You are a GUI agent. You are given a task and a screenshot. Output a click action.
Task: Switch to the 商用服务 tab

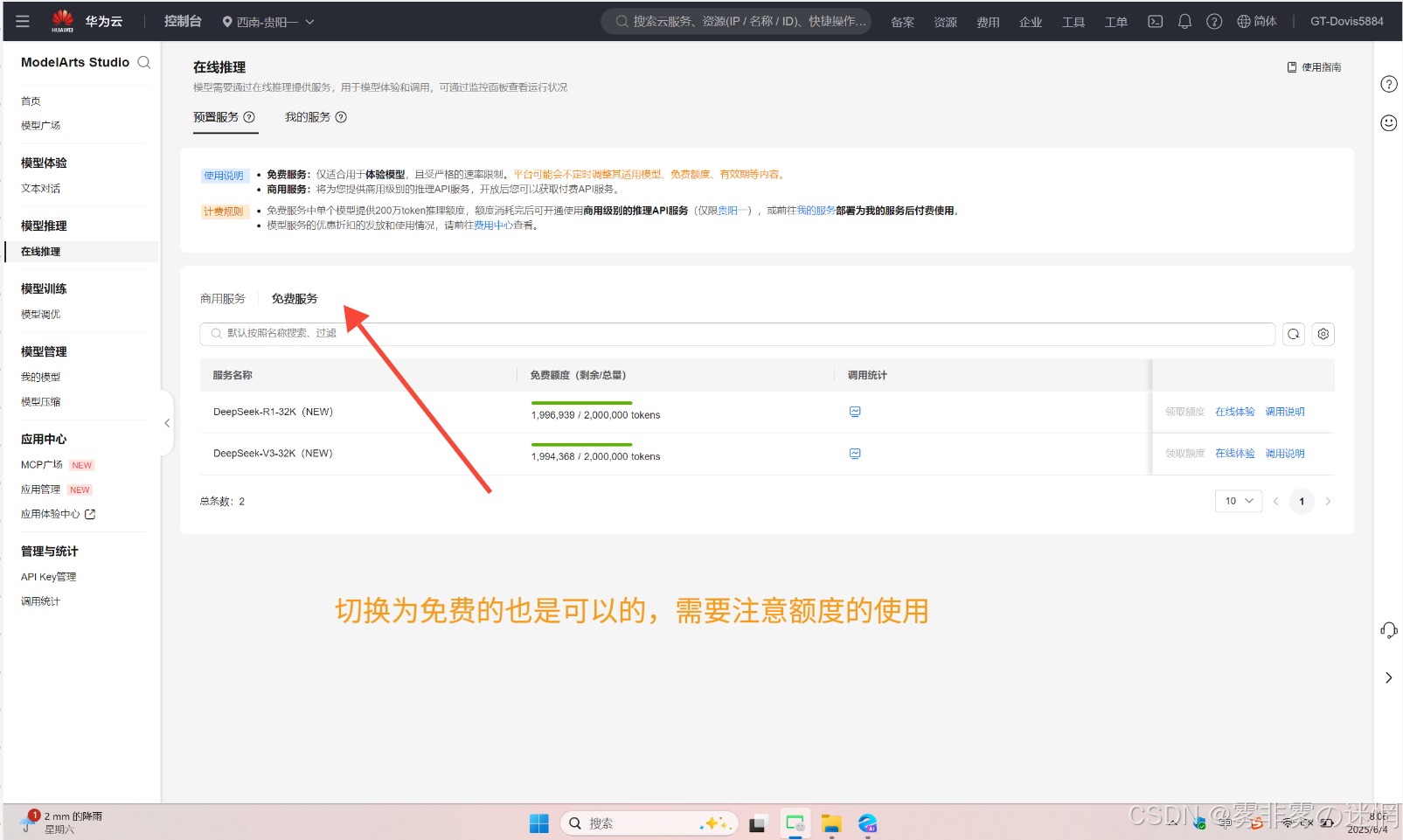(223, 299)
